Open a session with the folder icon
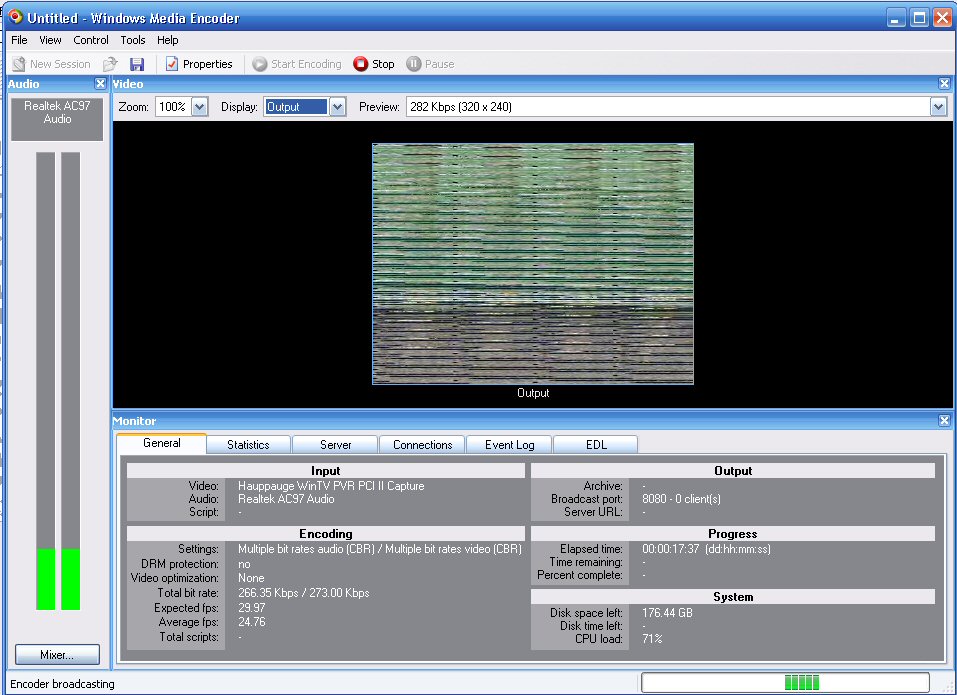The width and height of the screenshot is (957, 695). click(110, 64)
